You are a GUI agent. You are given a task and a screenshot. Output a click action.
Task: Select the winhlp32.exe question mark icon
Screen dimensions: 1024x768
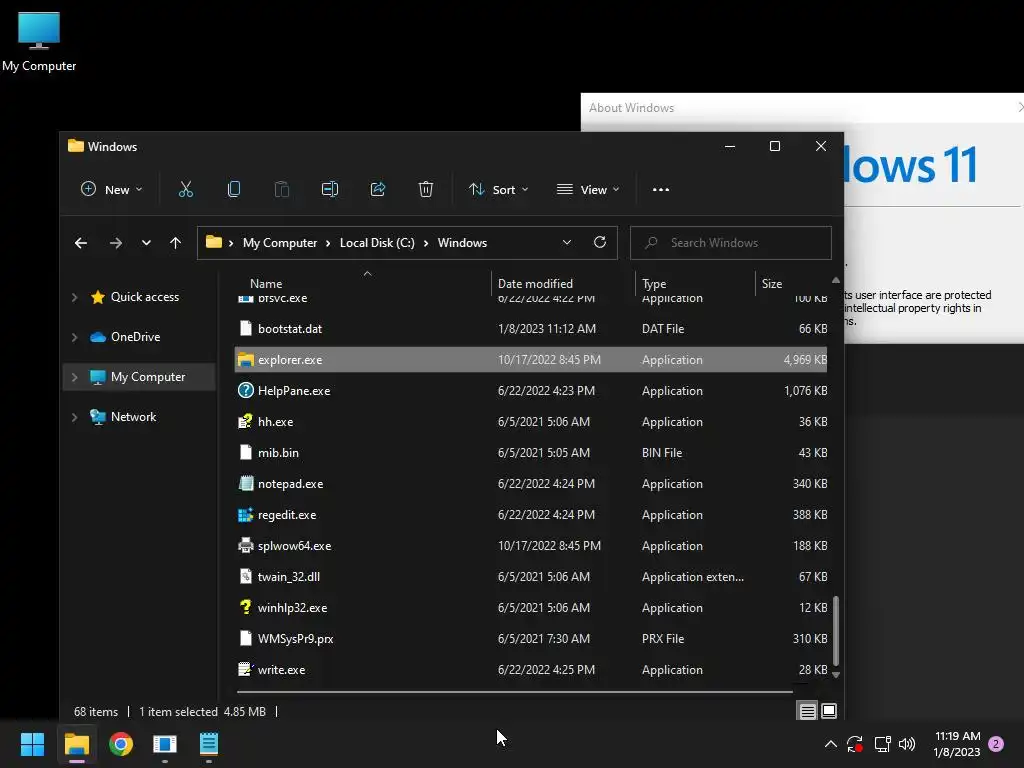246,607
